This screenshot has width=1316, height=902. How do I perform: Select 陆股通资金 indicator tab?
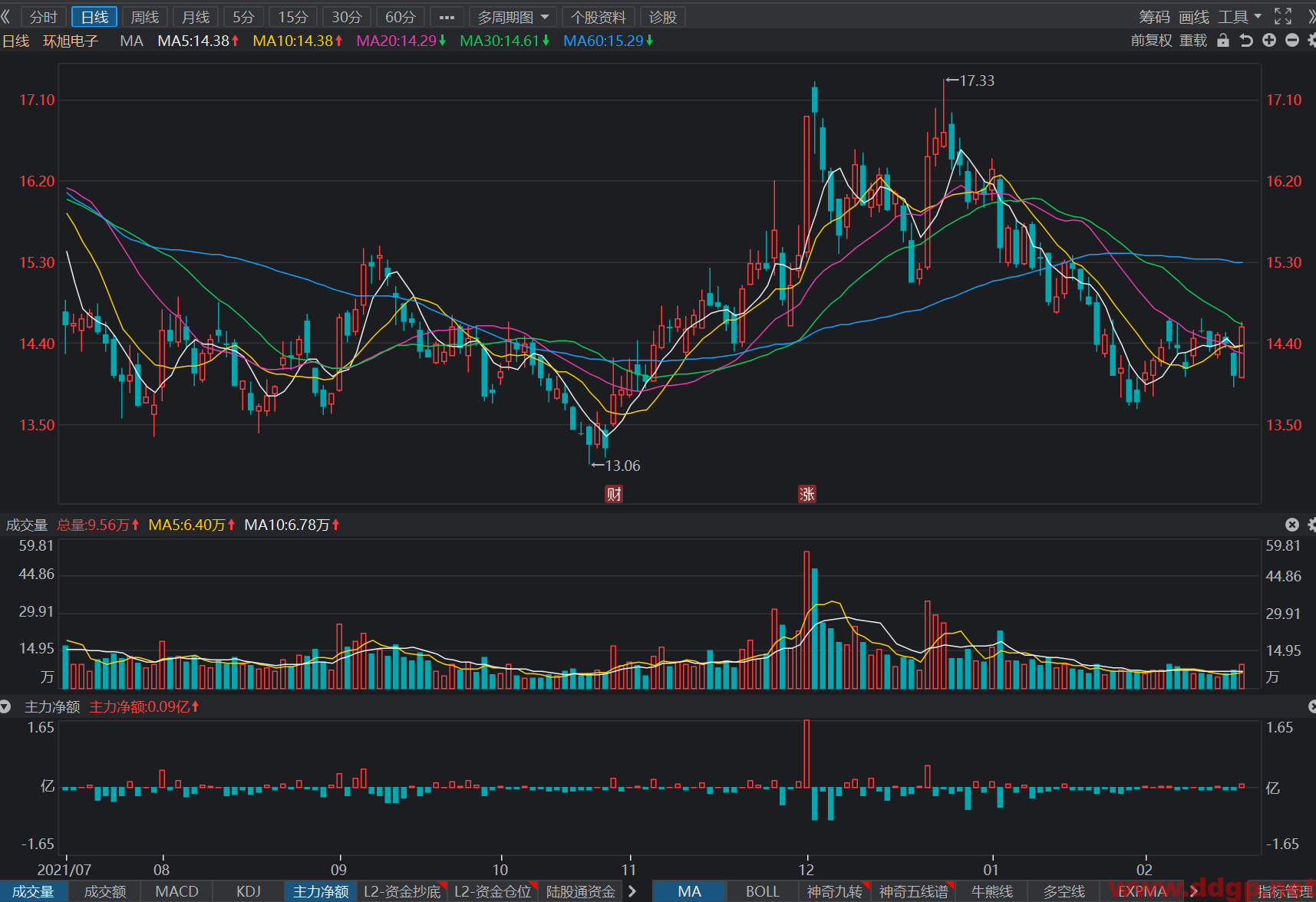click(581, 891)
